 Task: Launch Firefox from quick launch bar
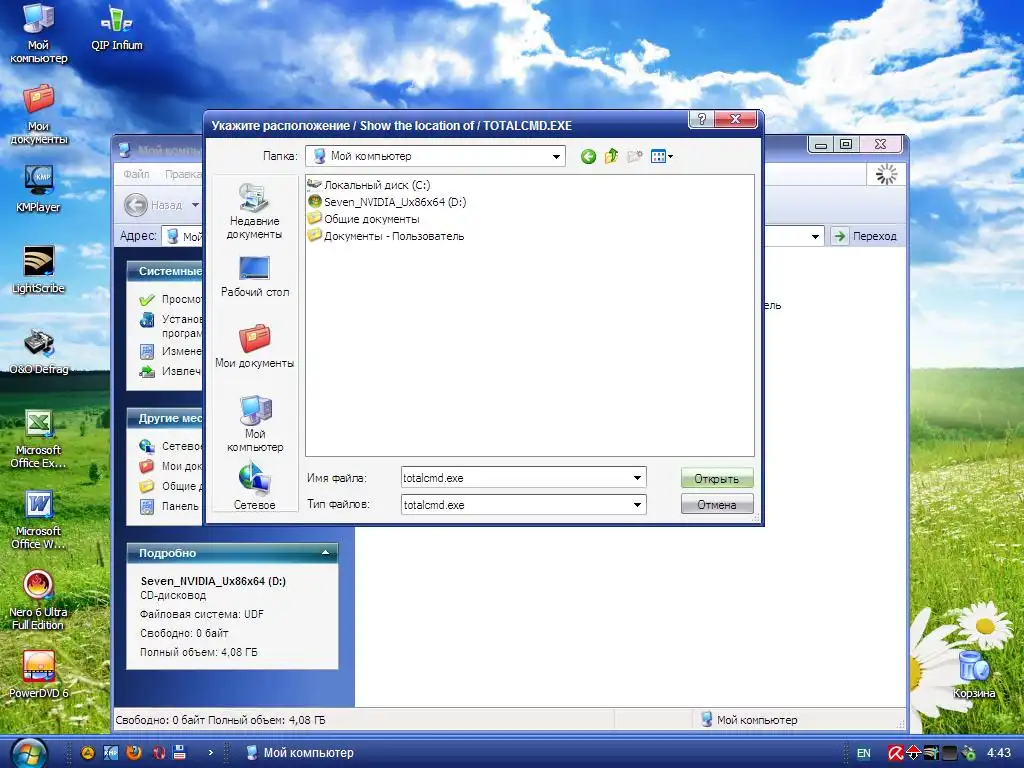(134, 752)
